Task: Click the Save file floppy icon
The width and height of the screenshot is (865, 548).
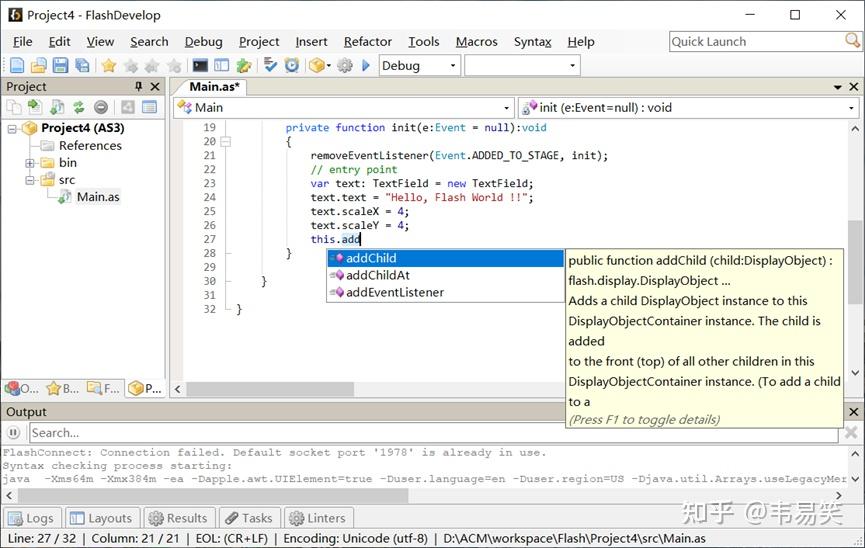Action: [60, 66]
